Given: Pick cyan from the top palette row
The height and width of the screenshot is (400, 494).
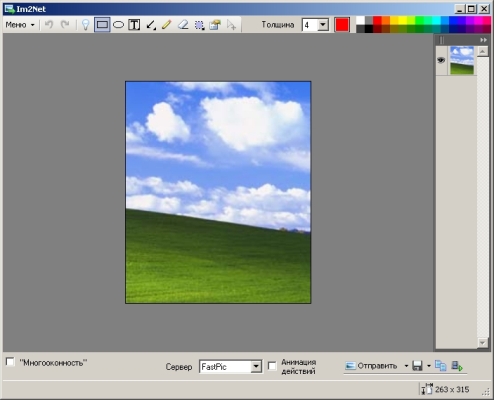Looking at the screenshot, I should click(436, 21).
